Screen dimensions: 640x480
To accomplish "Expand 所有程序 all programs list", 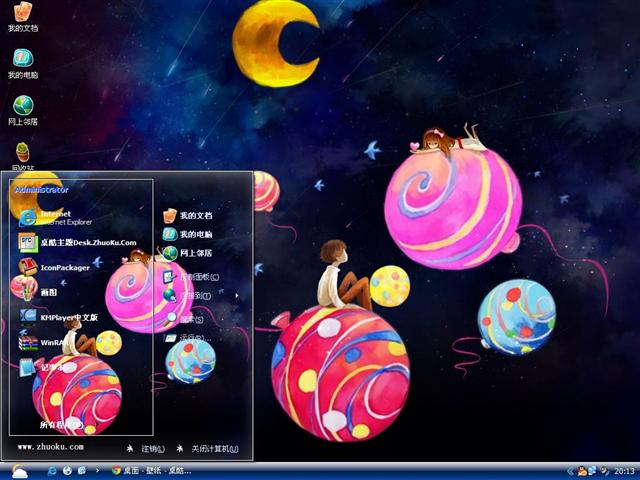I will pos(61,425).
